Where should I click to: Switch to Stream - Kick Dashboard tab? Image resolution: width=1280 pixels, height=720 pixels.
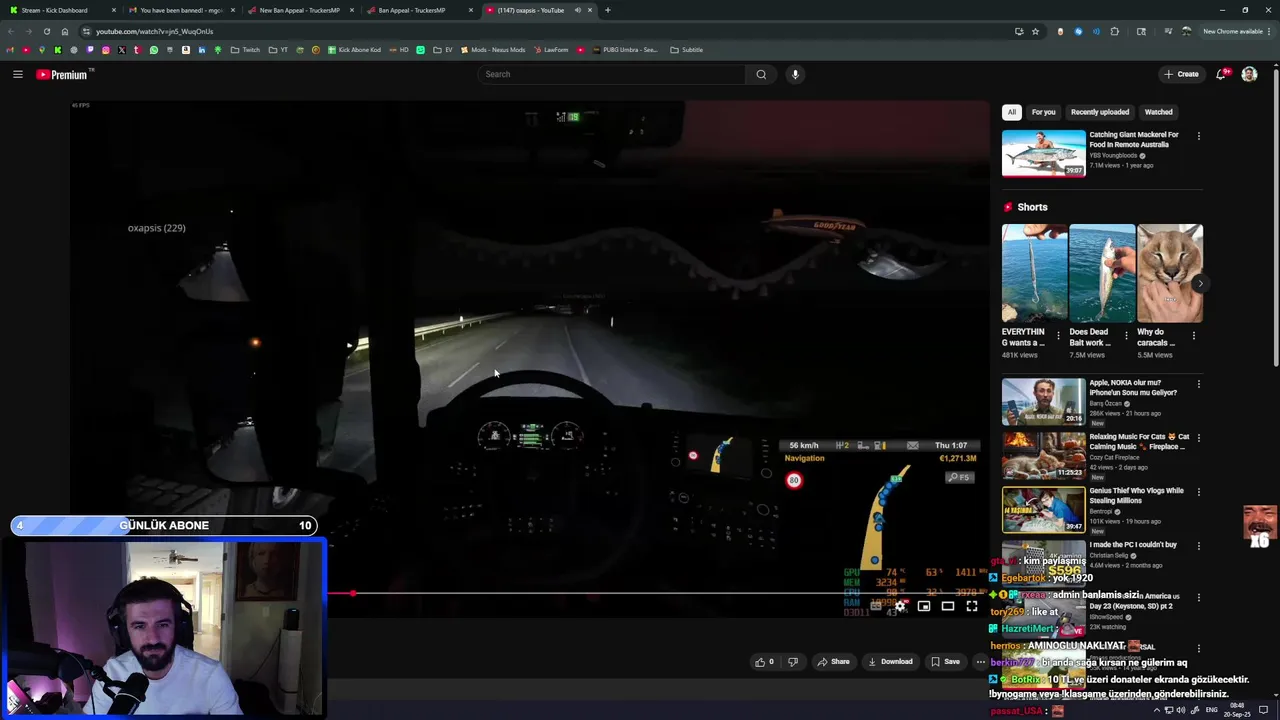[62, 10]
